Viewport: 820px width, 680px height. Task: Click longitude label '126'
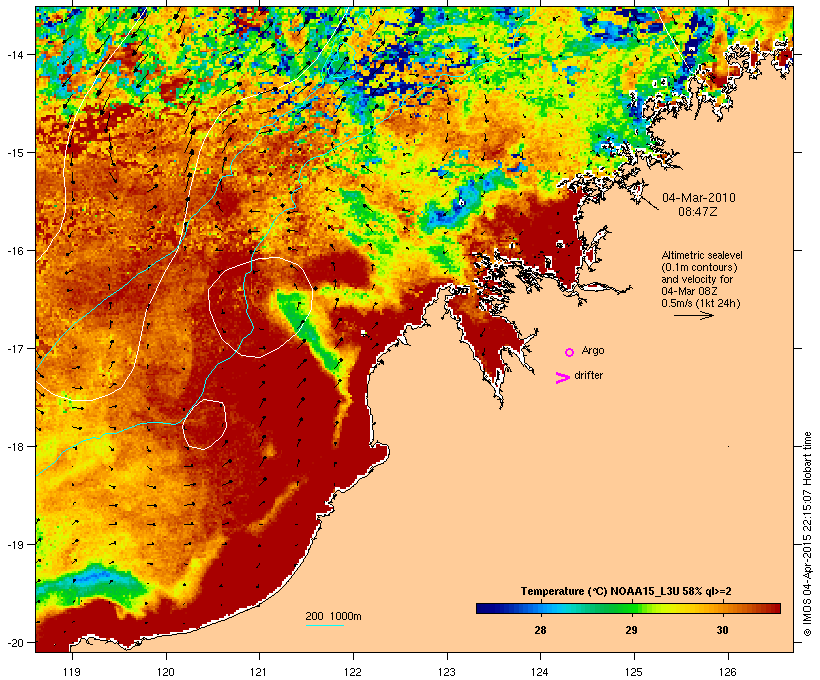click(727, 672)
